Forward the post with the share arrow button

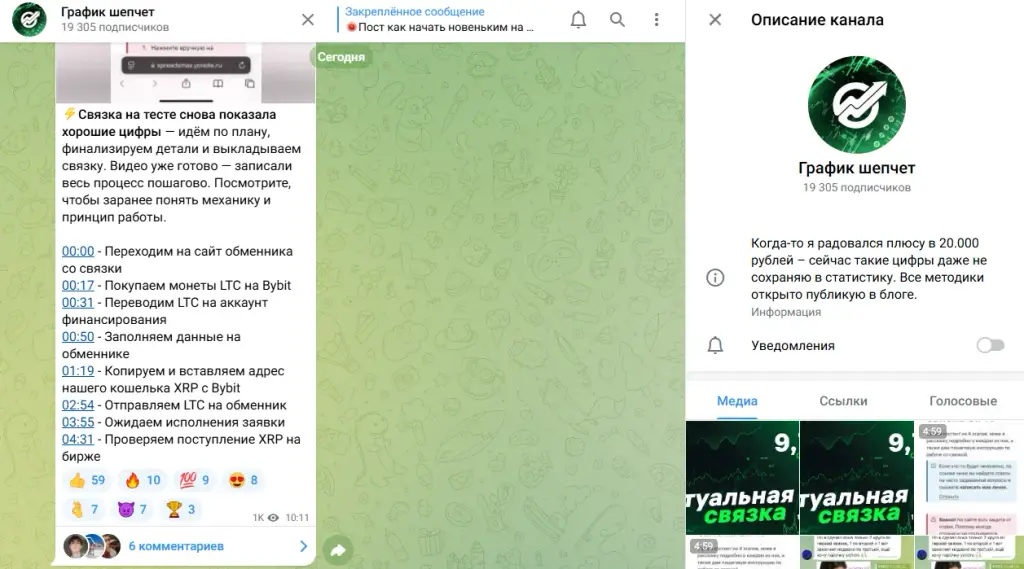click(x=338, y=550)
